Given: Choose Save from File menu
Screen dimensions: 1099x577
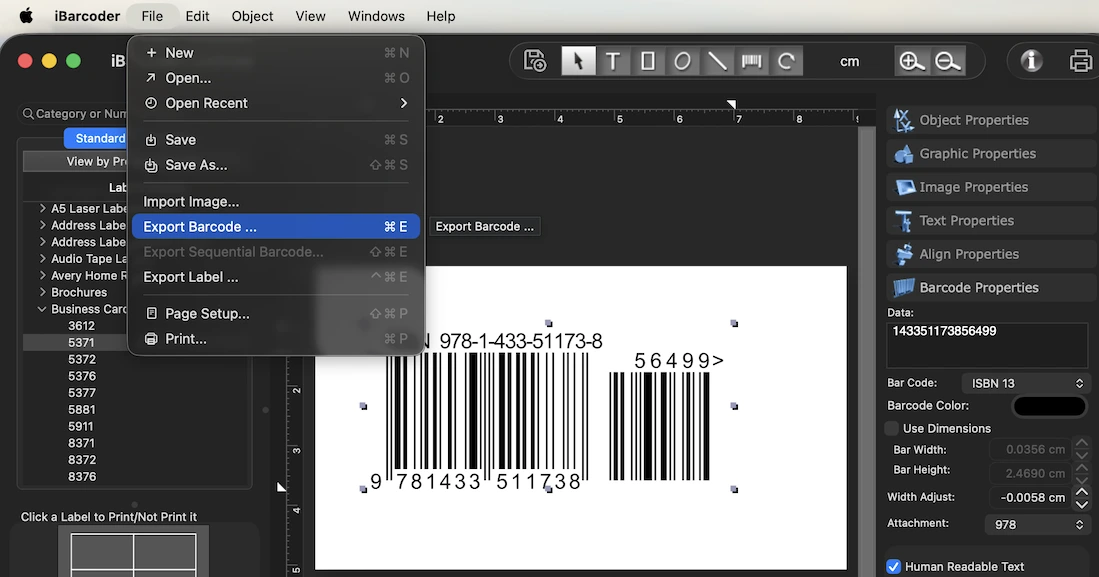Looking at the screenshot, I should 275,140.
